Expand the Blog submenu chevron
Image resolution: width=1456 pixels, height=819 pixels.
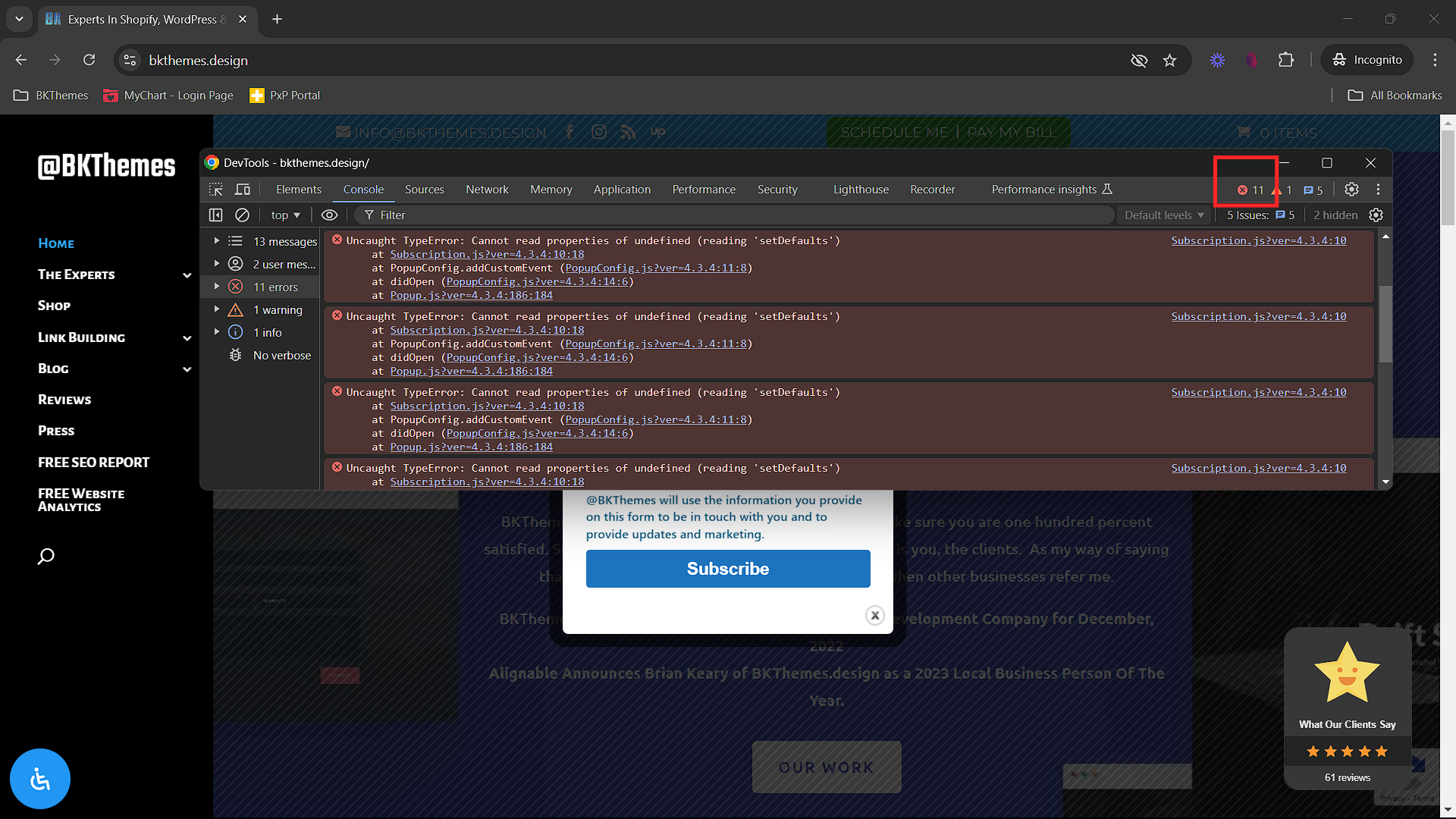point(187,369)
